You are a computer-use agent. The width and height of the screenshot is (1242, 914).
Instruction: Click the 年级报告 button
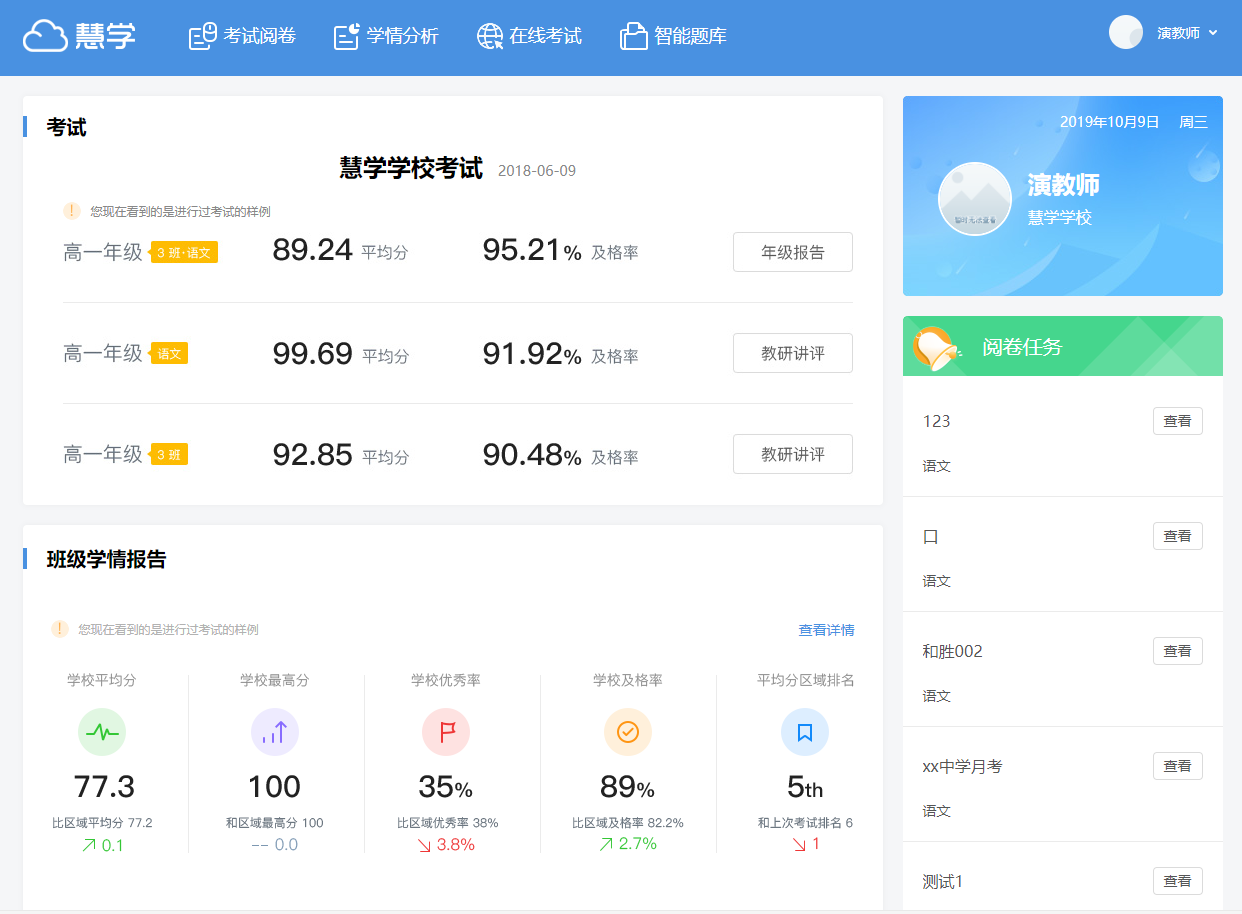793,252
